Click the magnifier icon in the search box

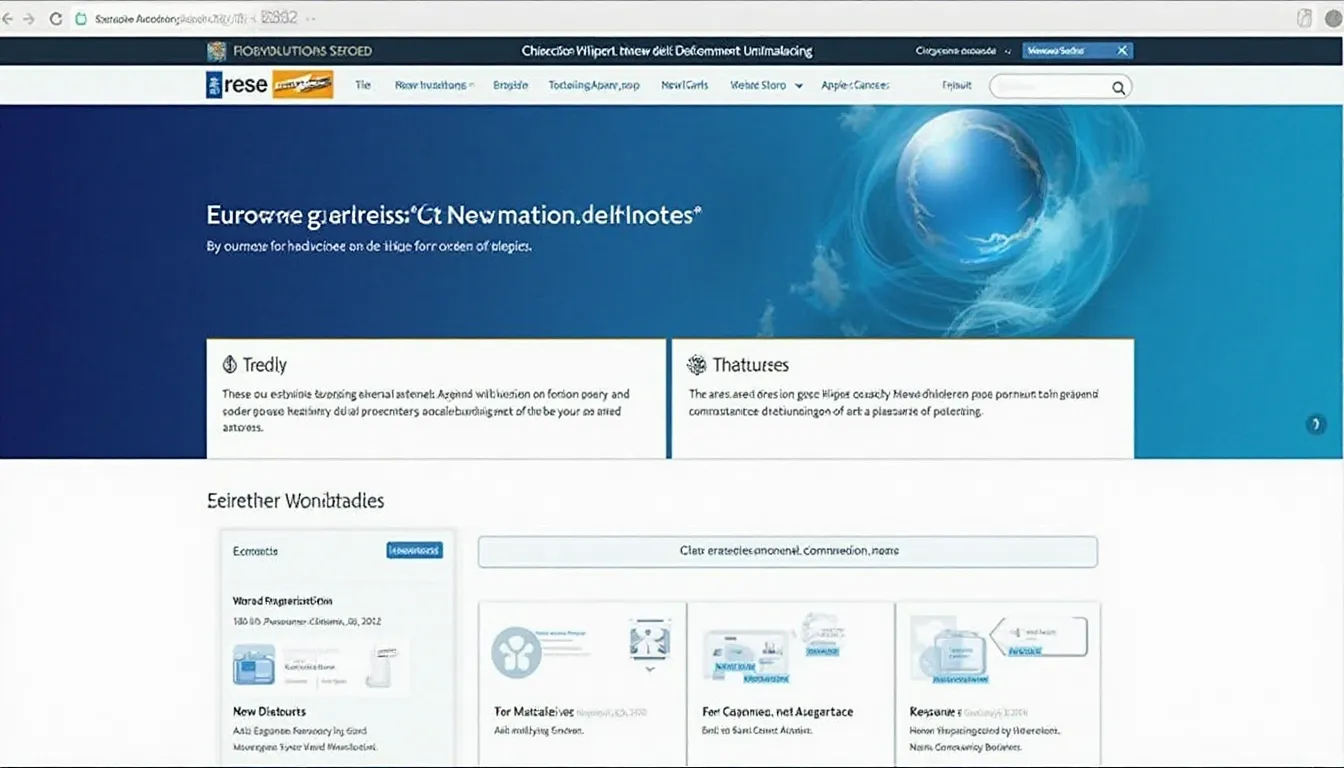1119,88
